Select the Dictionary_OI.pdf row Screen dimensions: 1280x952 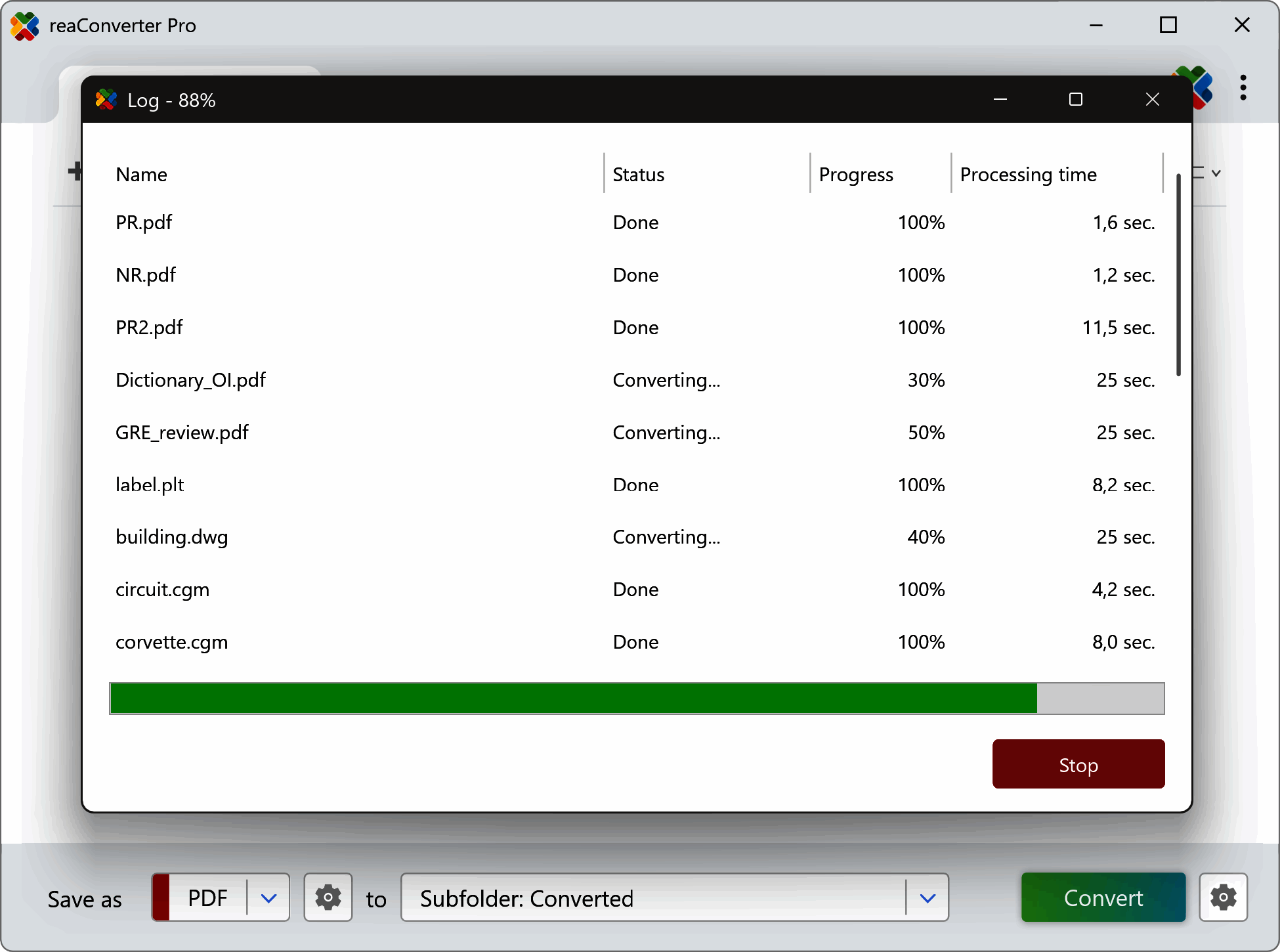click(191, 380)
